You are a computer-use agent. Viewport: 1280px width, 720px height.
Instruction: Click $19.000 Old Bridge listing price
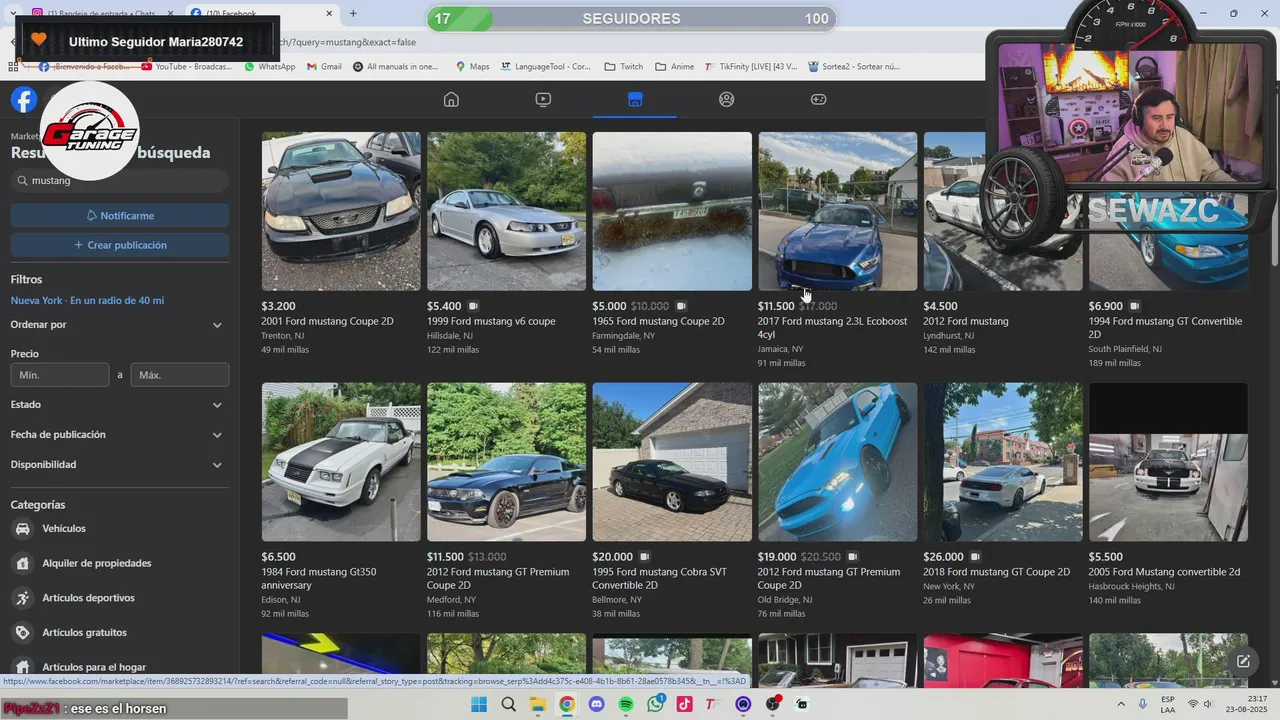point(777,557)
